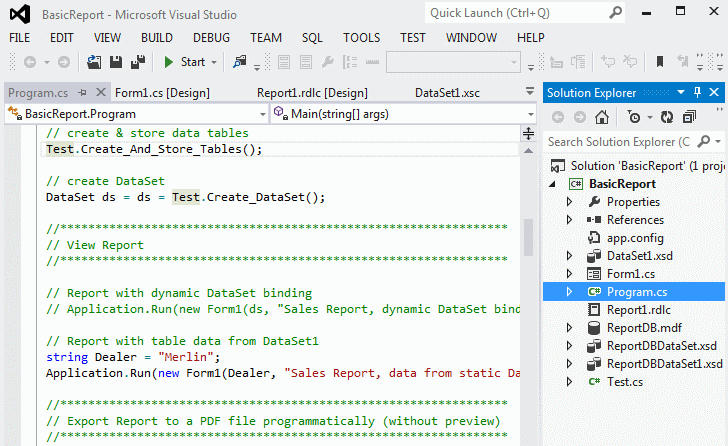Open the Start button dropdown arrow
Screen dimensions: 728x446
(x=214, y=62)
